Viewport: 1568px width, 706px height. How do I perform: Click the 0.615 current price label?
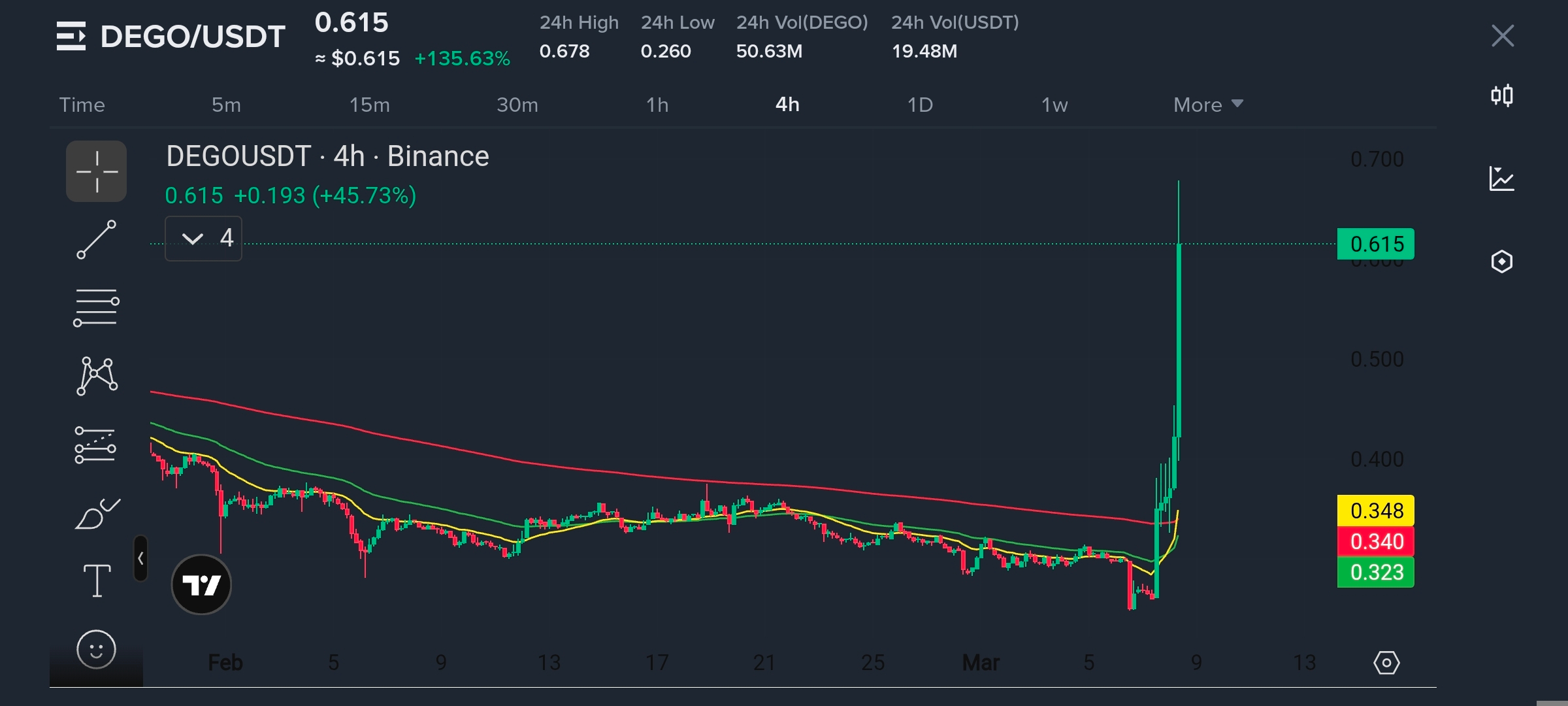(x=1376, y=244)
